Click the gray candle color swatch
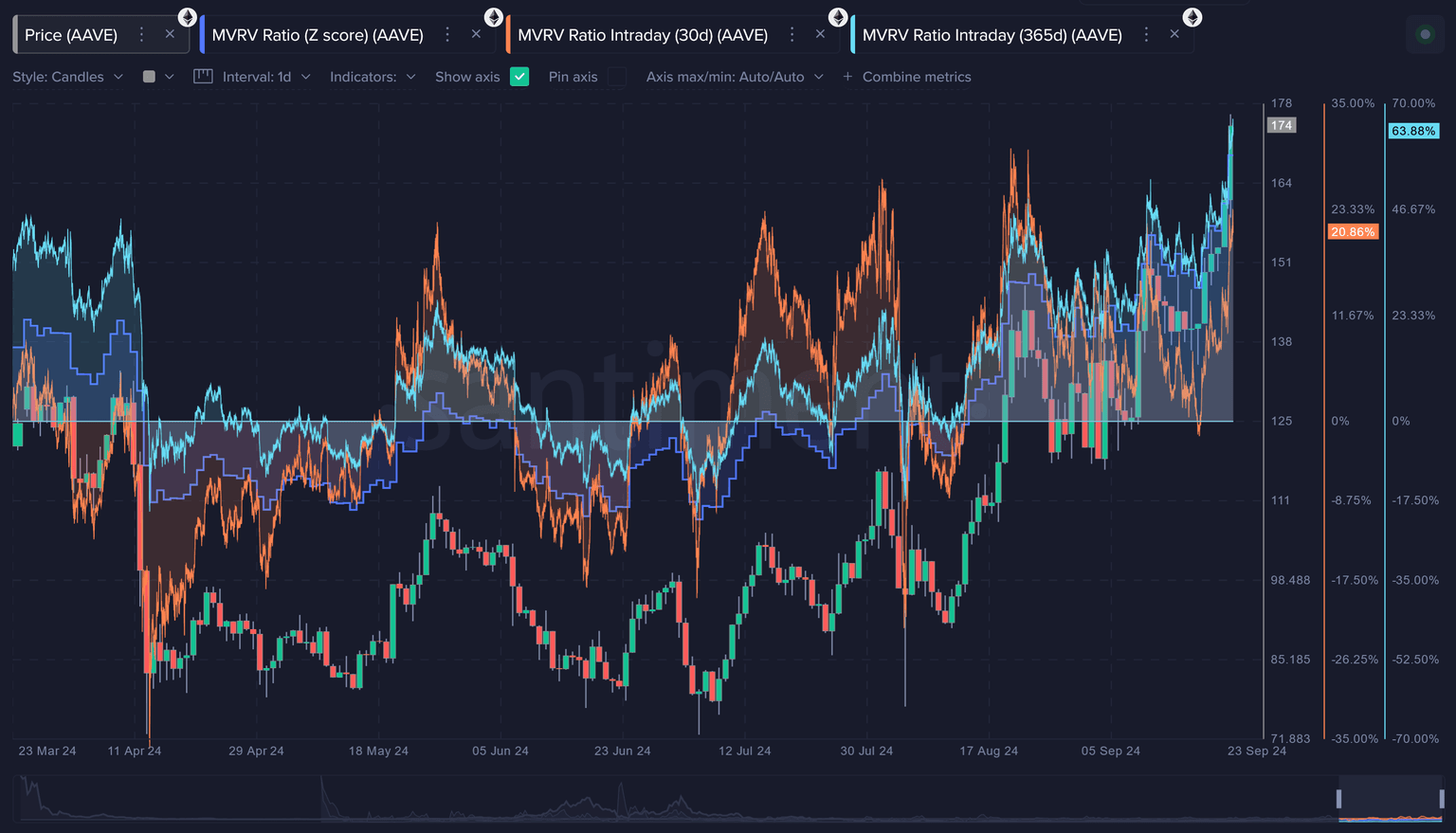1456x833 pixels. [x=149, y=77]
